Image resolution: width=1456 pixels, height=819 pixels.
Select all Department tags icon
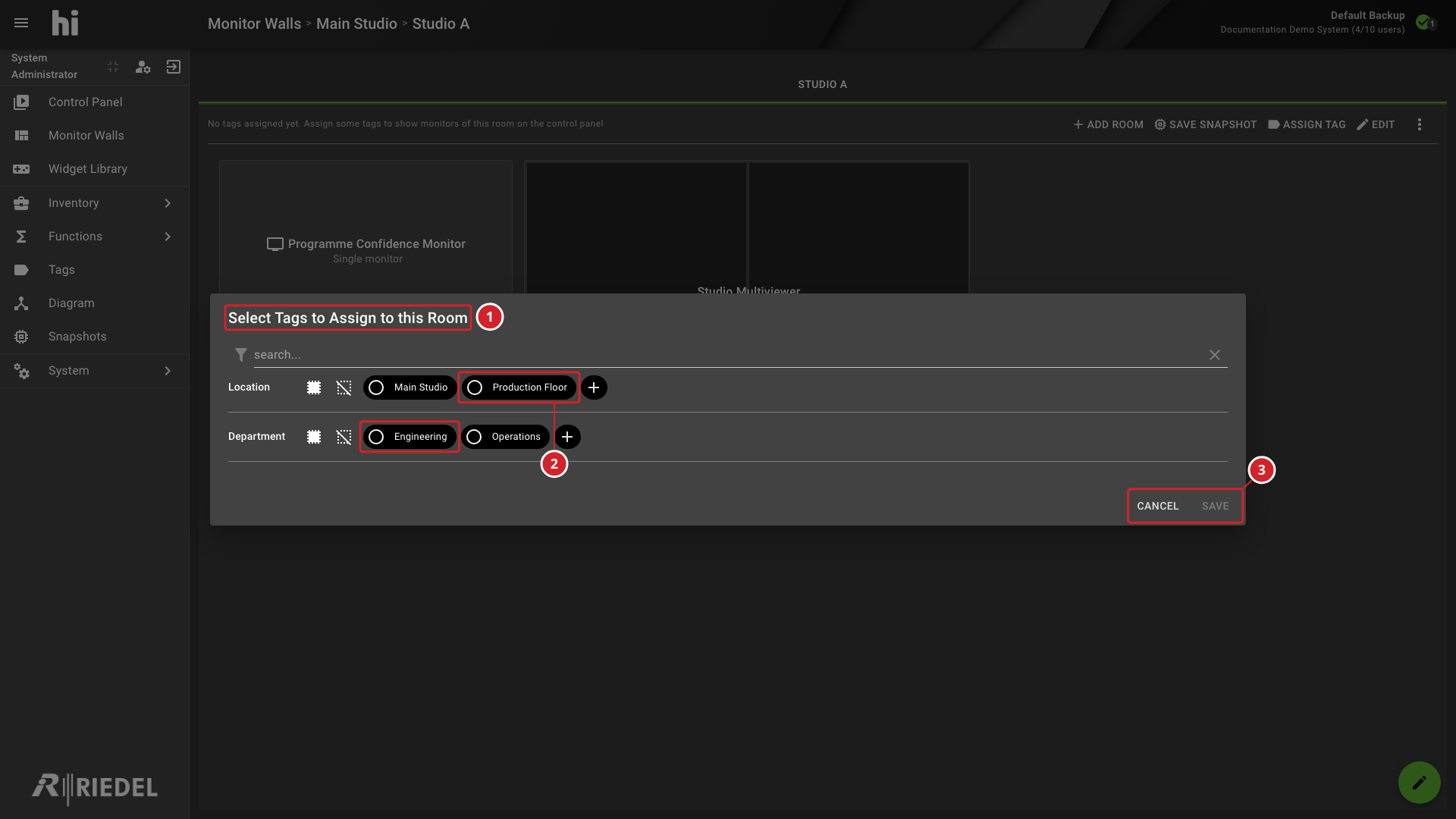click(314, 437)
